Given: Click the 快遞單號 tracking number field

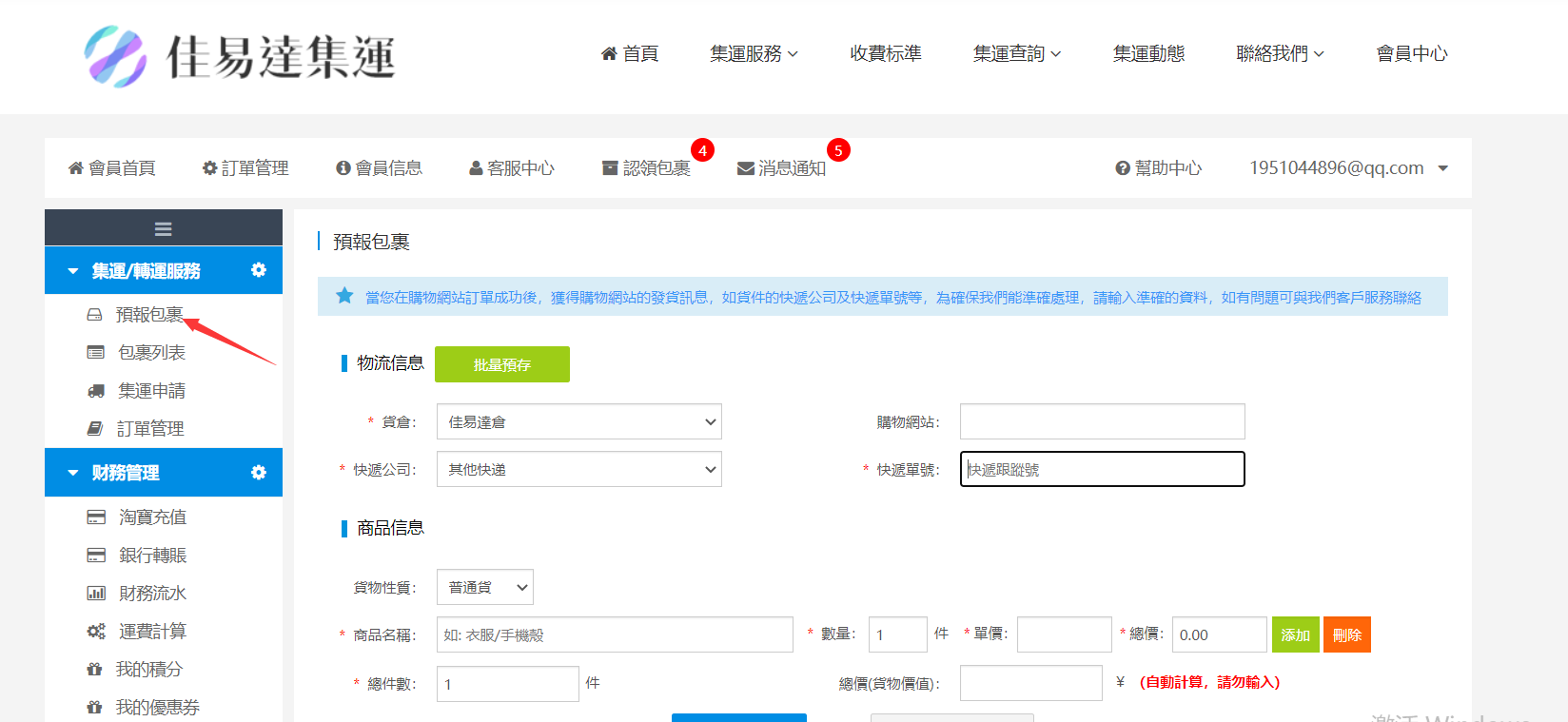Looking at the screenshot, I should [x=1103, y=469].
